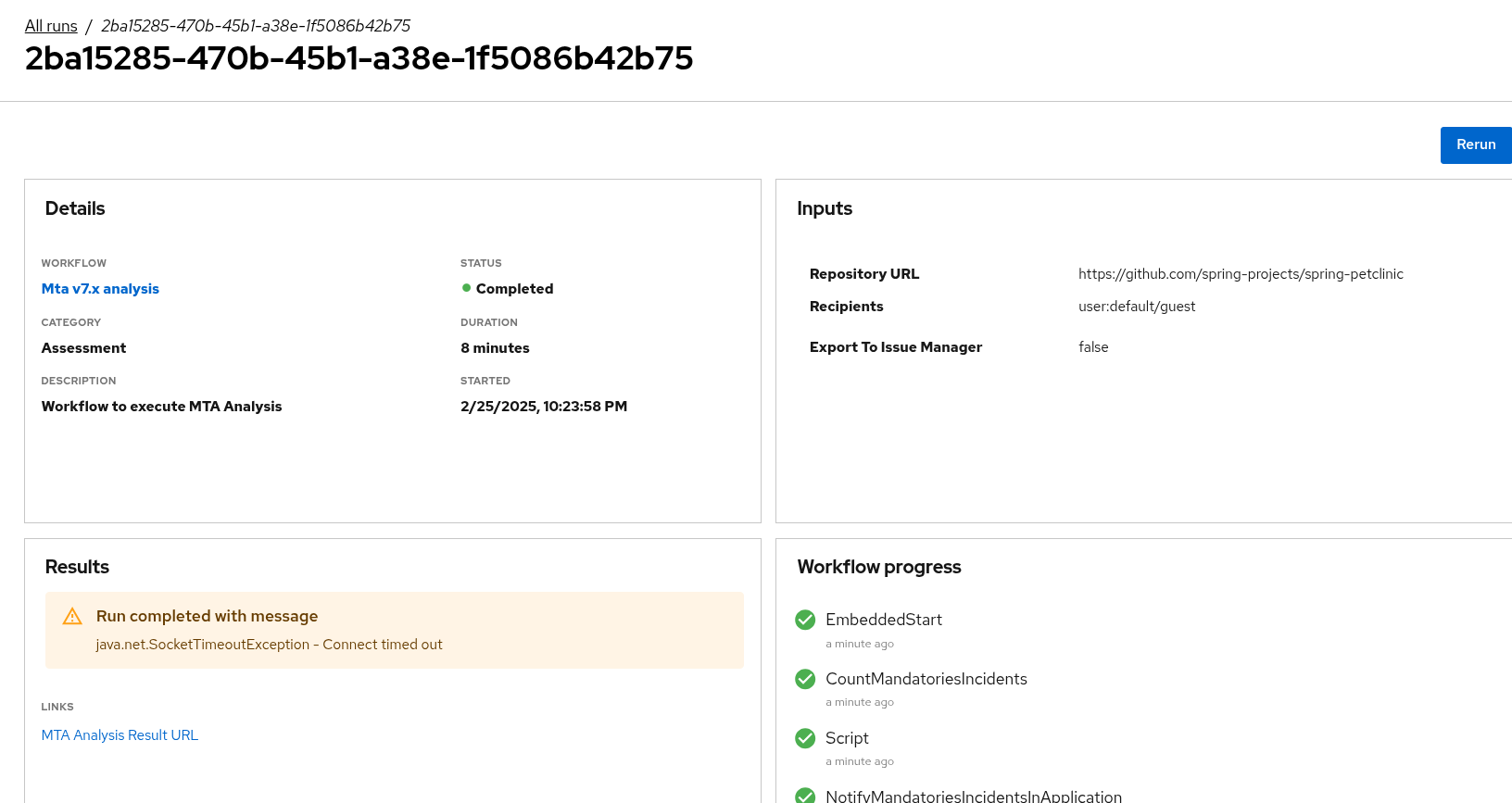The height and width of the screenshot is (803, 1512).
Task: Click the run ID in the breadcrumb
Action: pos(255,26)
